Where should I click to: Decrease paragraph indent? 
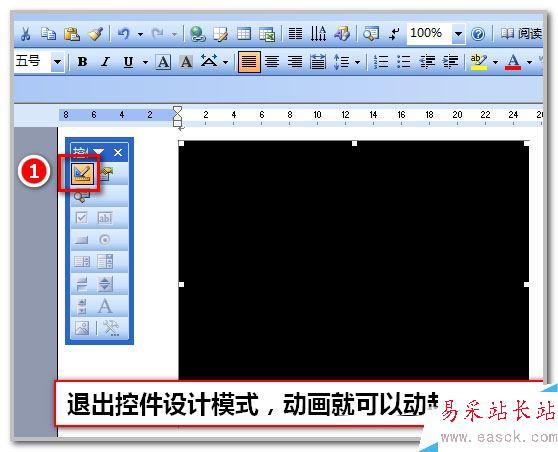[427, 62]
